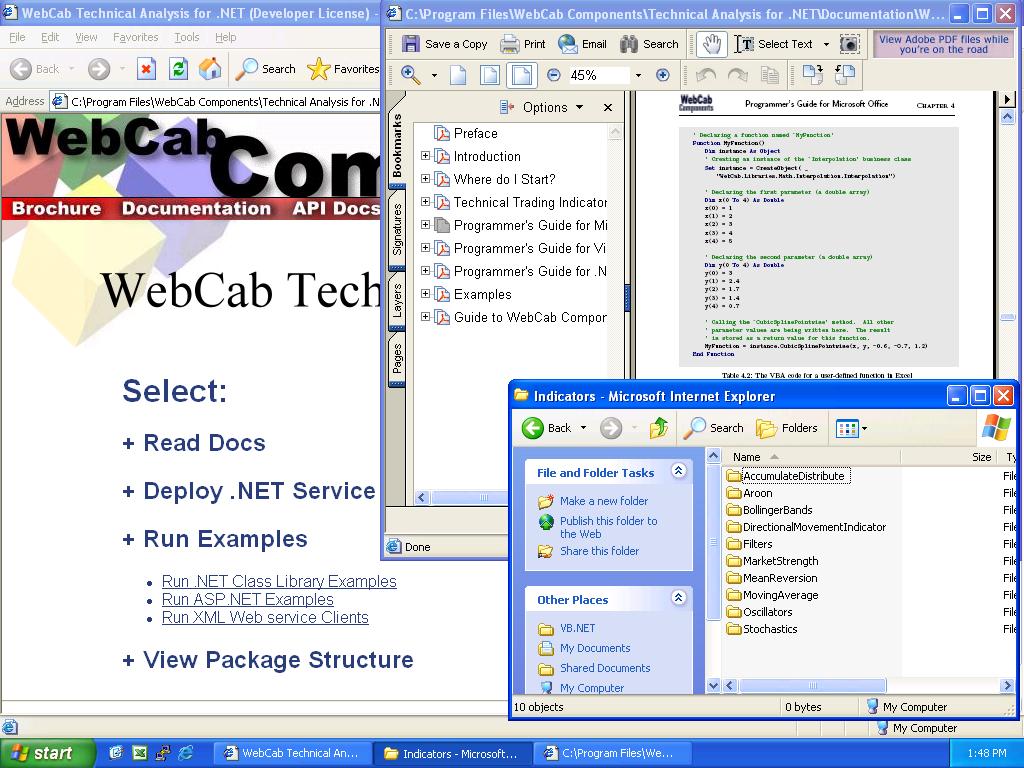Switch to Indicators taskbar button
Screen dimensions: 1024x768
(453, 754)
